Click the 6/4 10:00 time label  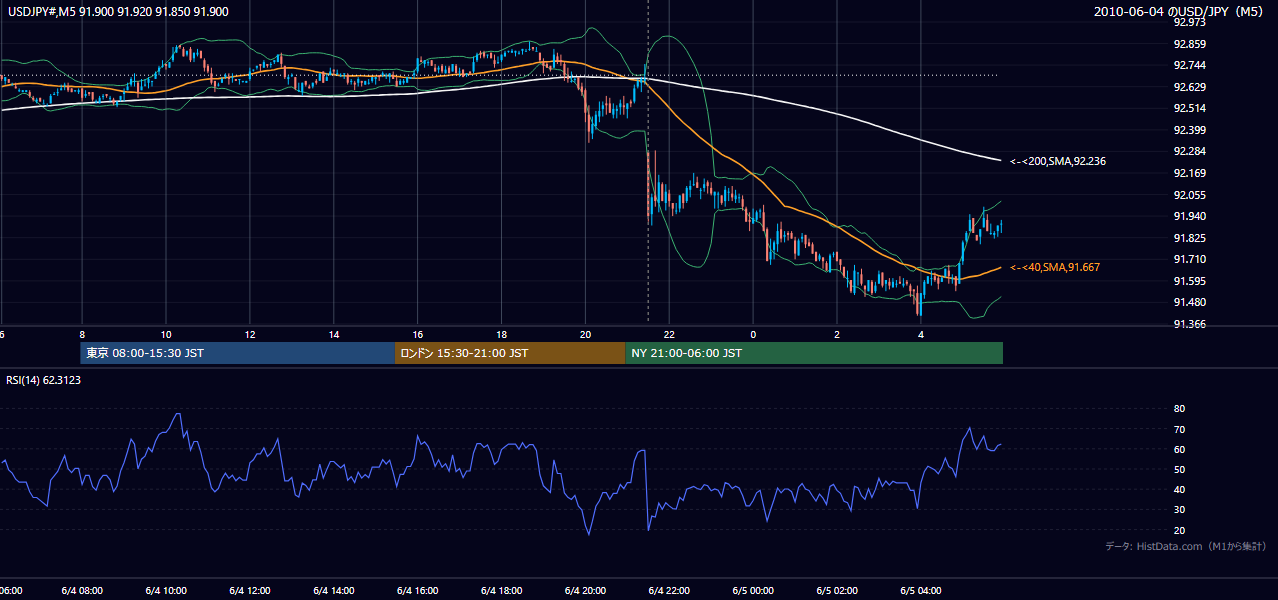coord(166,591)
